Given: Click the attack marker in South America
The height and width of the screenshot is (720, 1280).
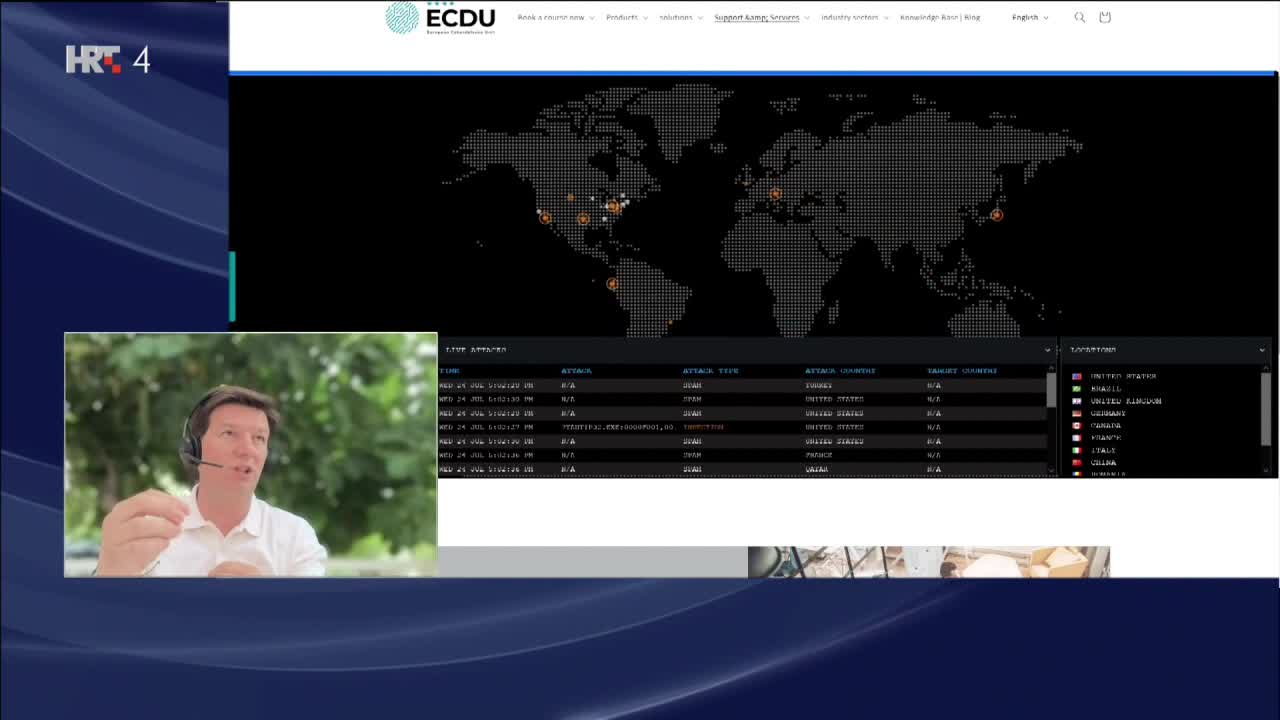Looking at the screenshot, I should click(612, 283).
